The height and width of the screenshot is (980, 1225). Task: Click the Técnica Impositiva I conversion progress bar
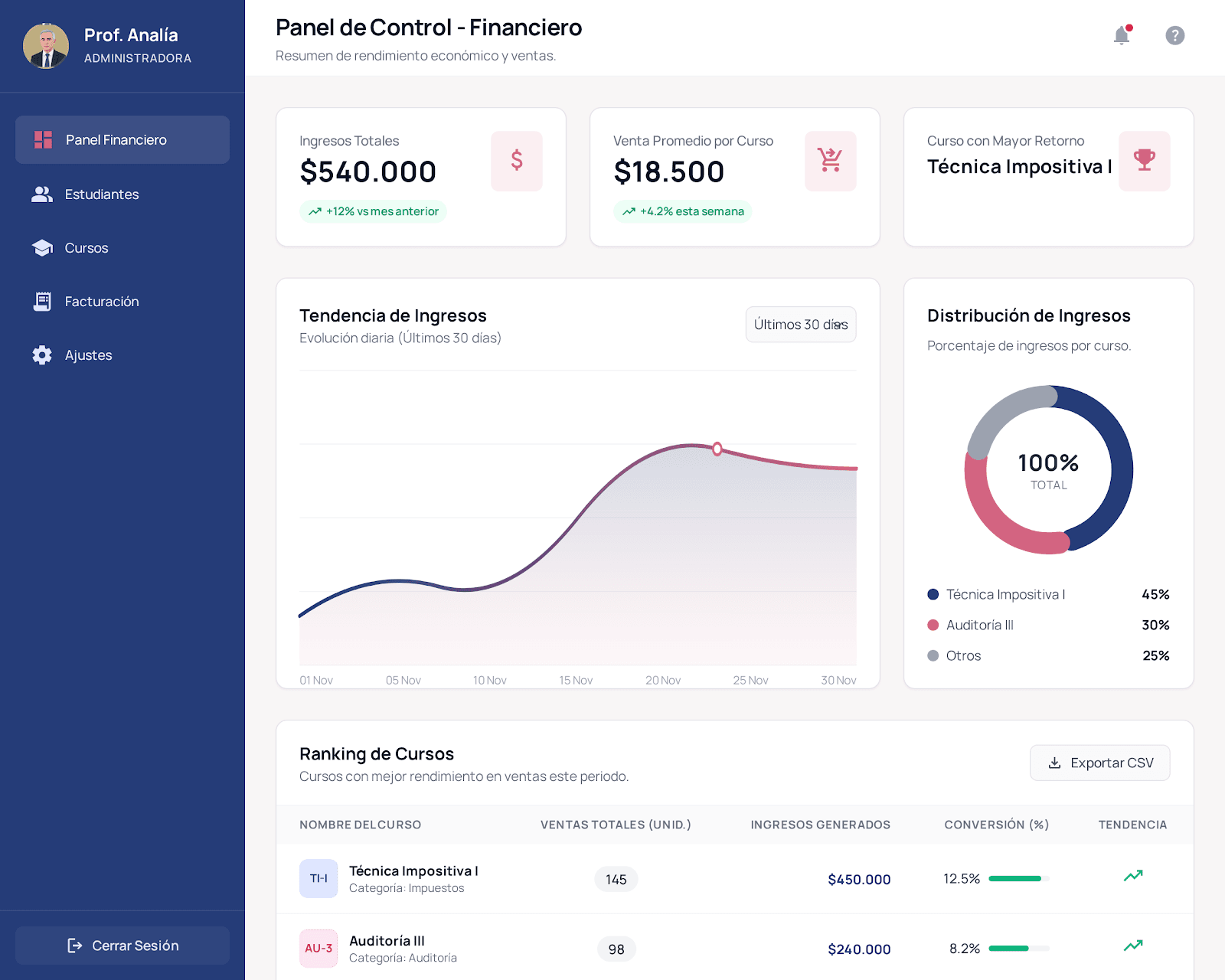click(1019, 879)
